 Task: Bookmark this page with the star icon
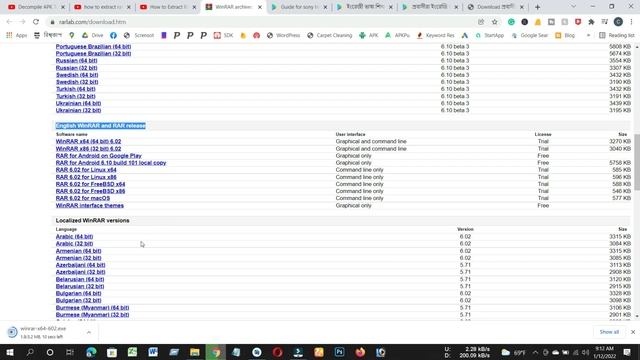click(494, 22)
